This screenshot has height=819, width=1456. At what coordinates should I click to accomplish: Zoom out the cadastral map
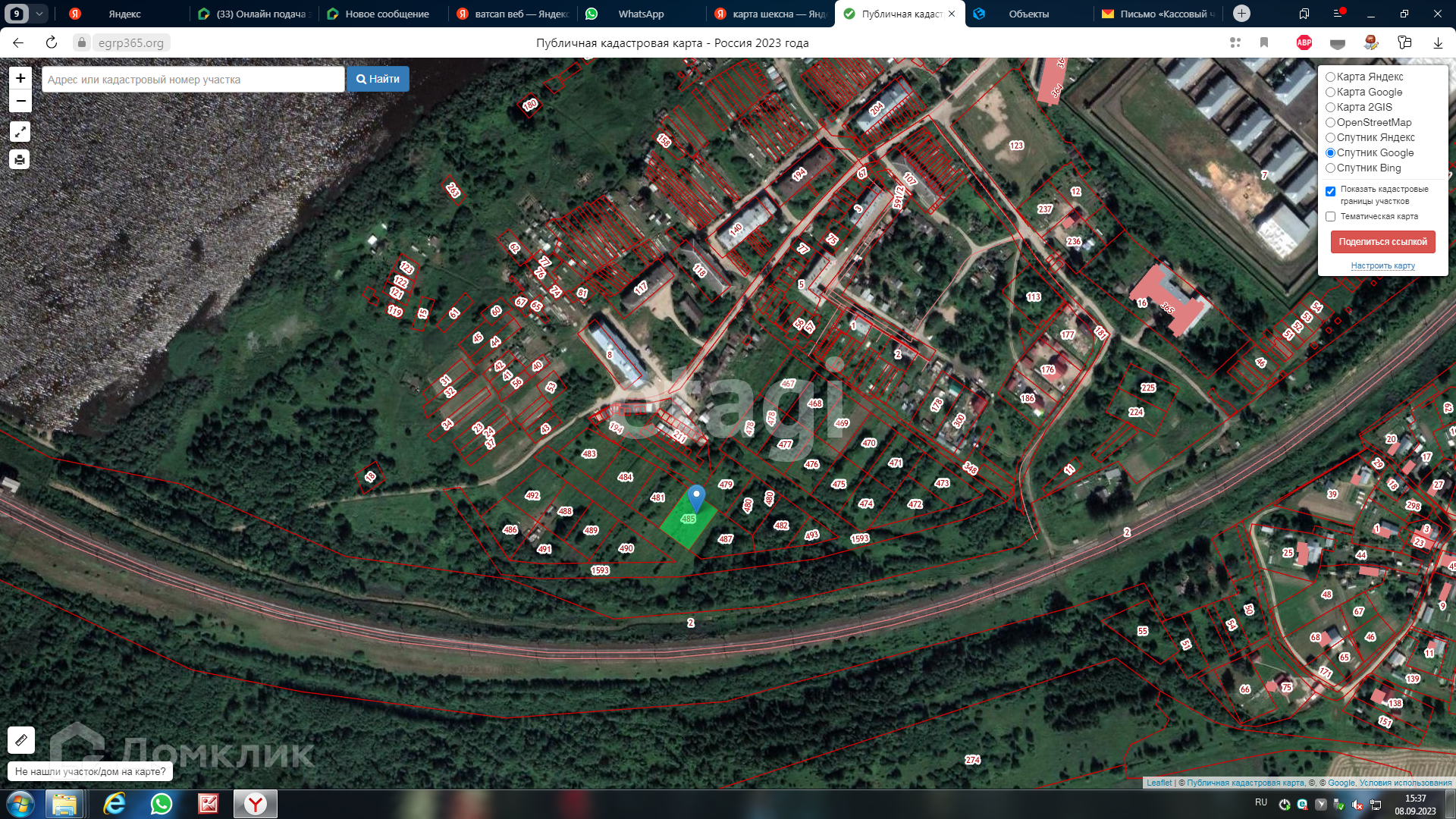click(x=20, y=101)
